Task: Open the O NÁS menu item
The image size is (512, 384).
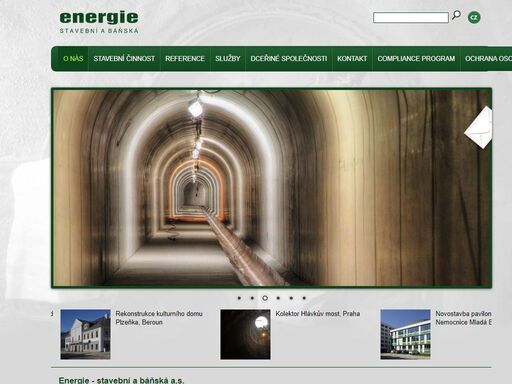Action: point(73,59)
